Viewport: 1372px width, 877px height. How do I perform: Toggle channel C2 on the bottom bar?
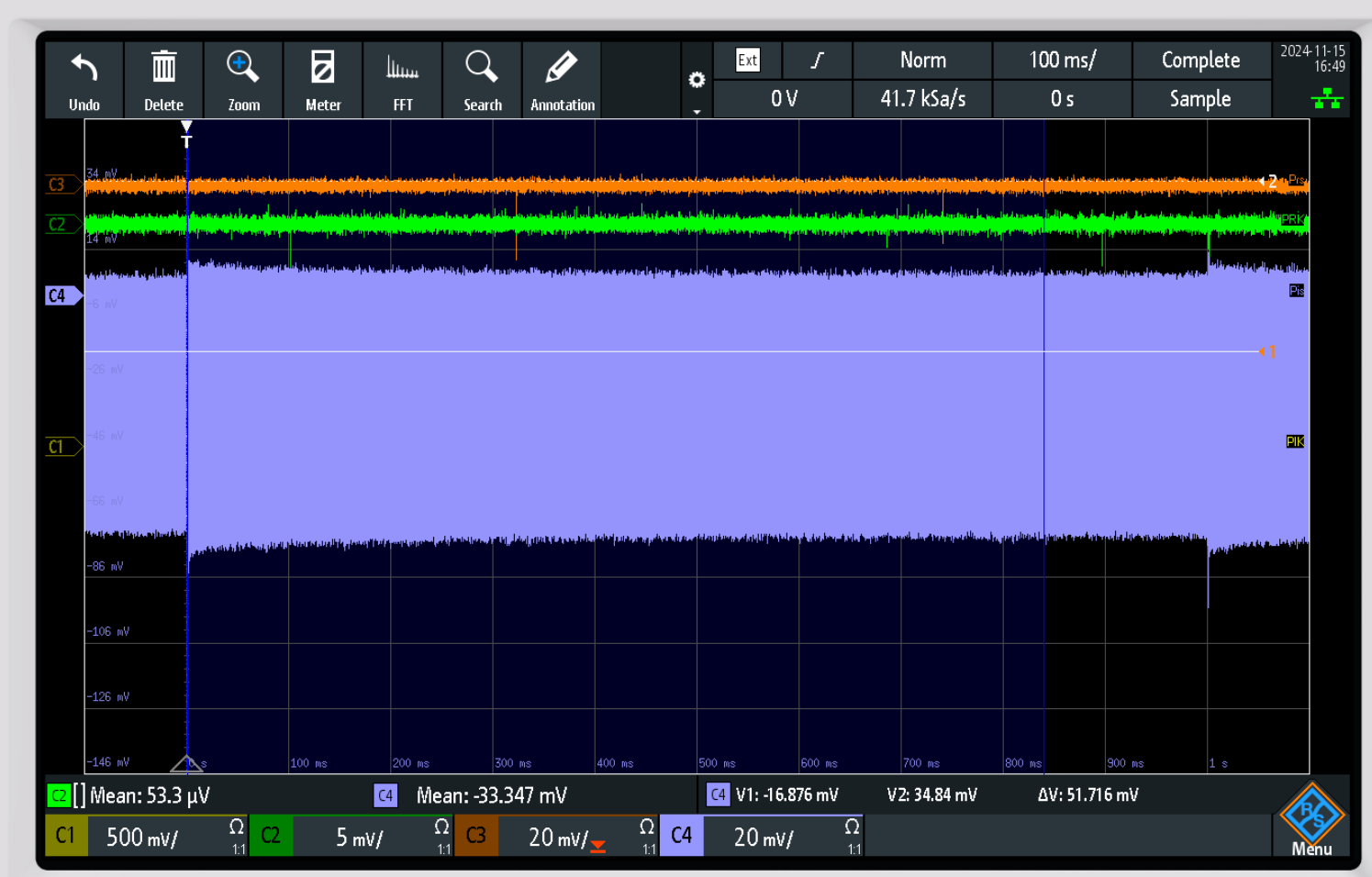pos(271,836)
